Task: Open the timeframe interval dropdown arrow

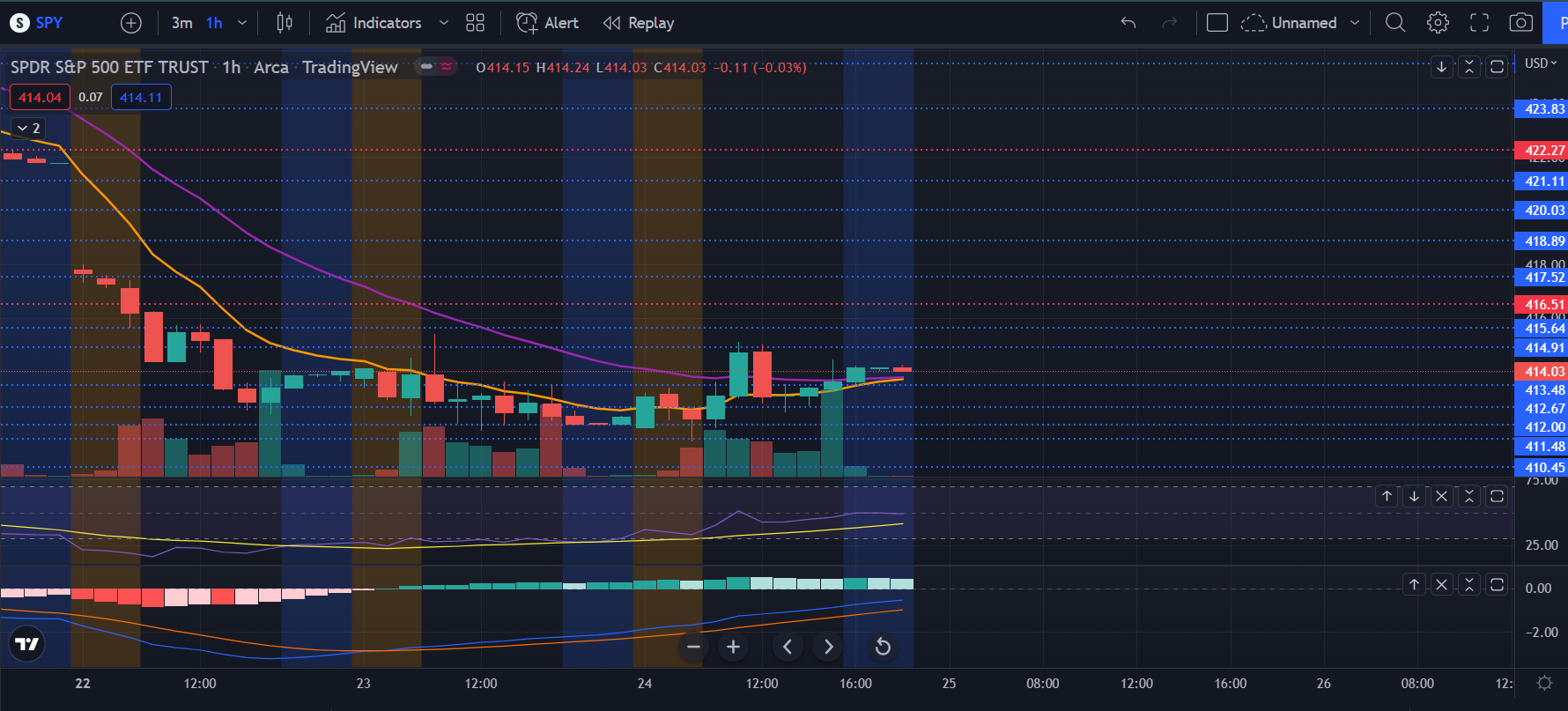Action: point(242,23)
